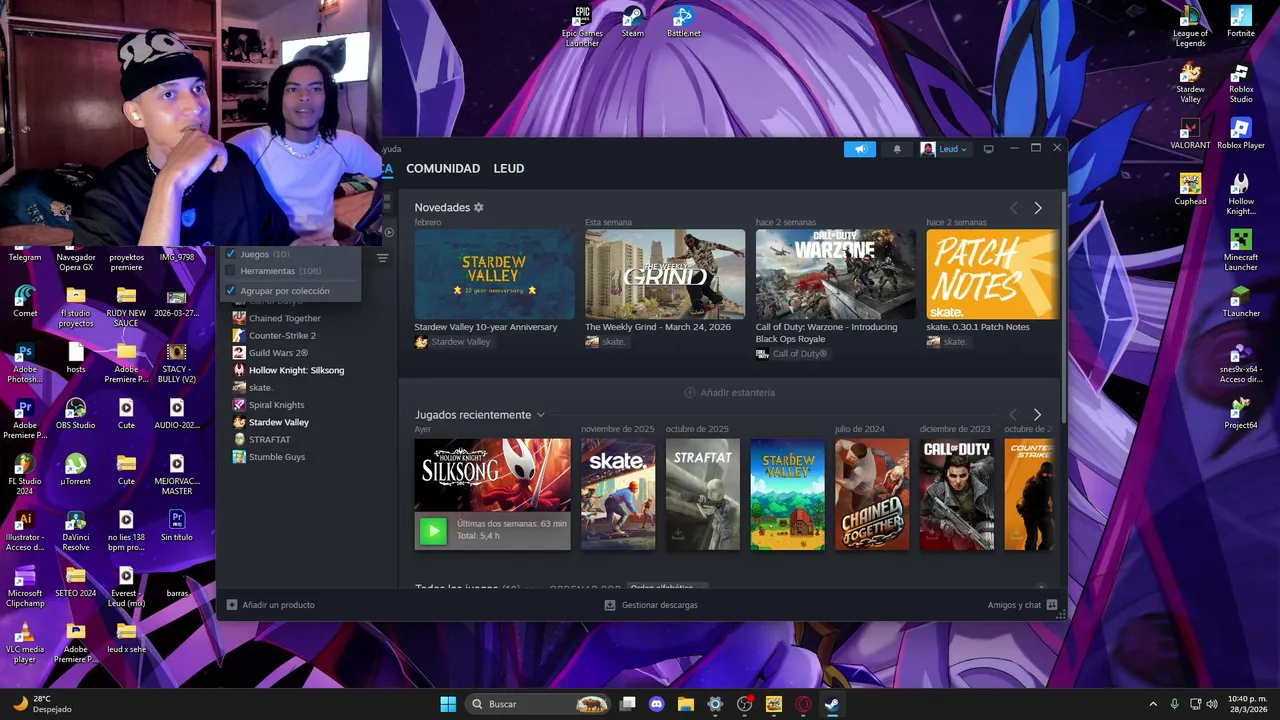Open the weather widget showing 28°C
Screen dimensions: 1280x720
tap(40, 704)
